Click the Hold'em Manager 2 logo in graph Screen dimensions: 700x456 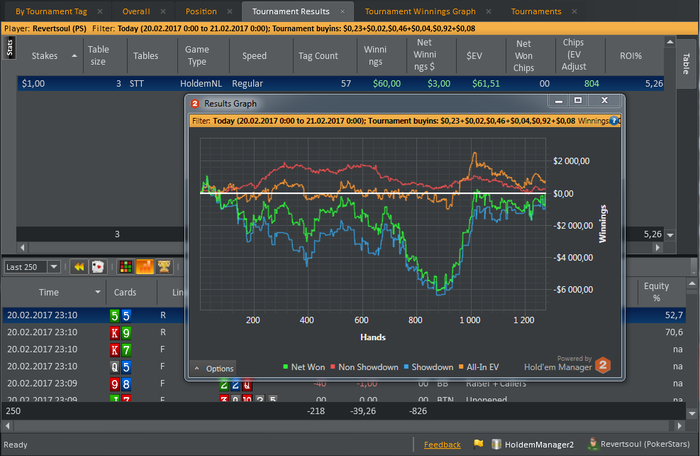click(x=603, y=365)
